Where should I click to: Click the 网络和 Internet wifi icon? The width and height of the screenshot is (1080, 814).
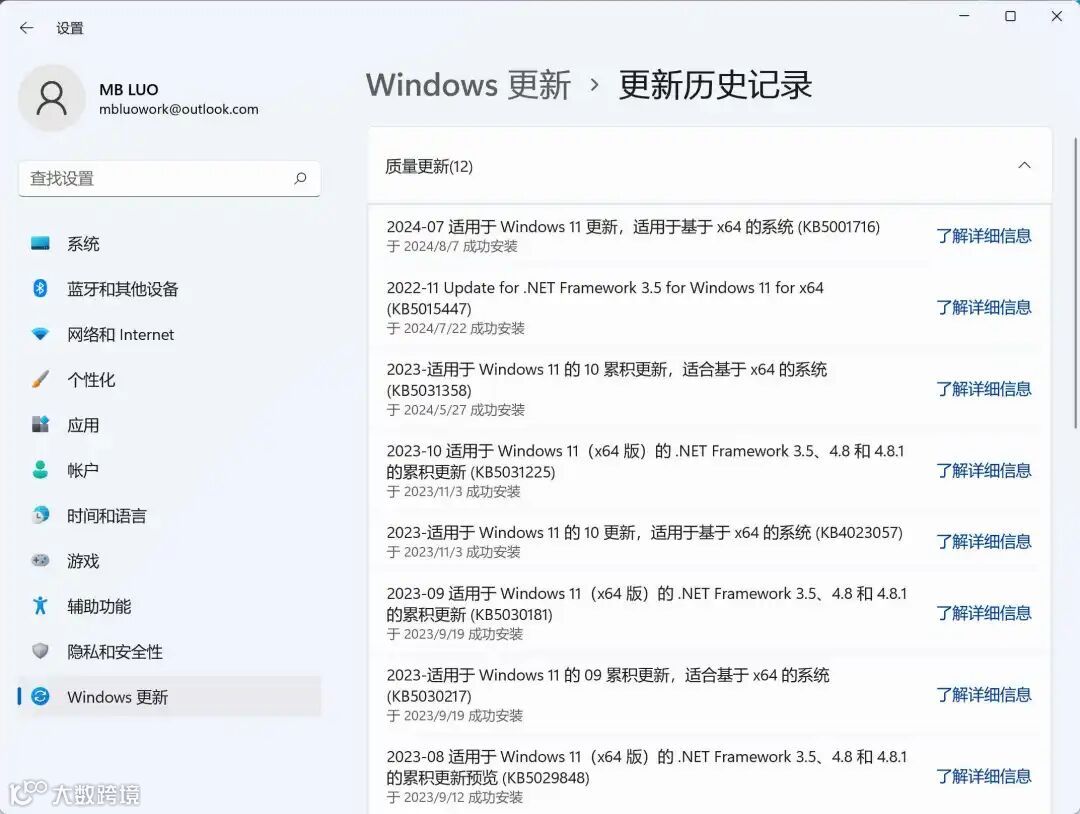pos(40,334)
